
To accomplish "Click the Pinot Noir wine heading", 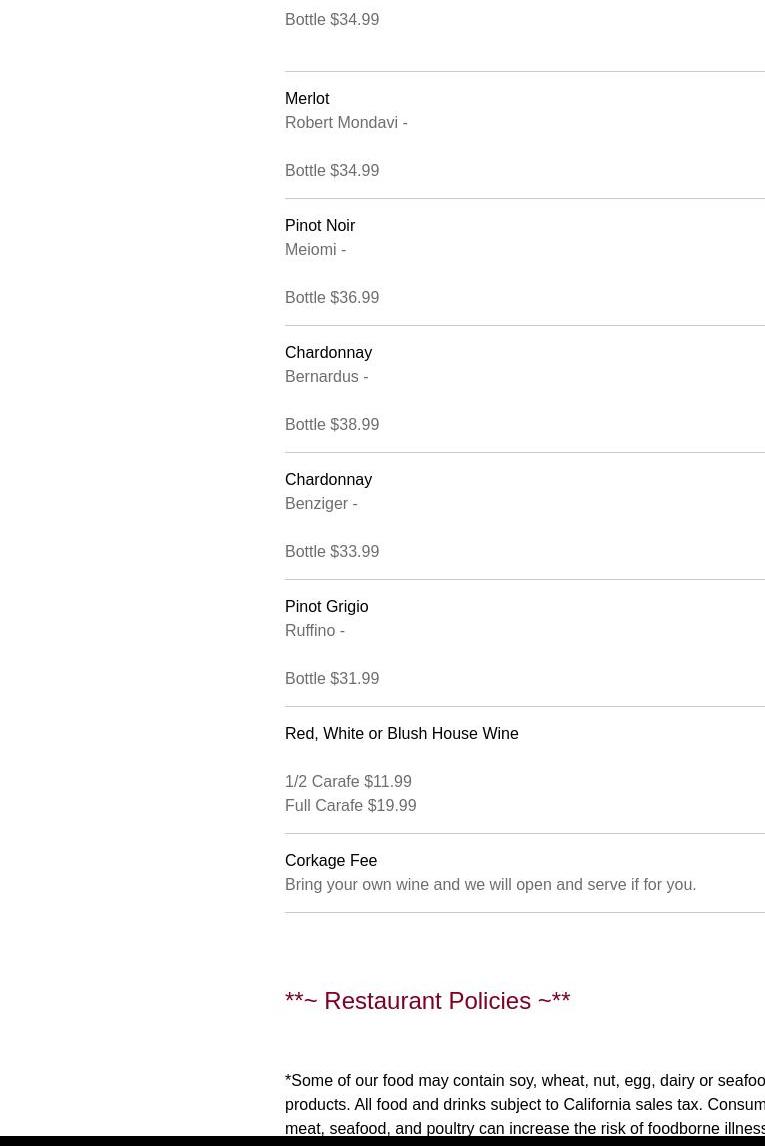I will click(320, 226).
